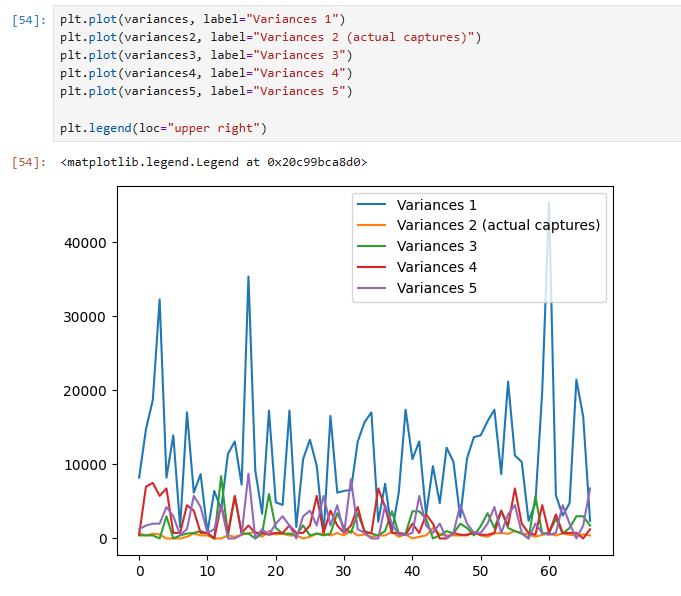Click the x-axis label 10

(x=208, y=571)
